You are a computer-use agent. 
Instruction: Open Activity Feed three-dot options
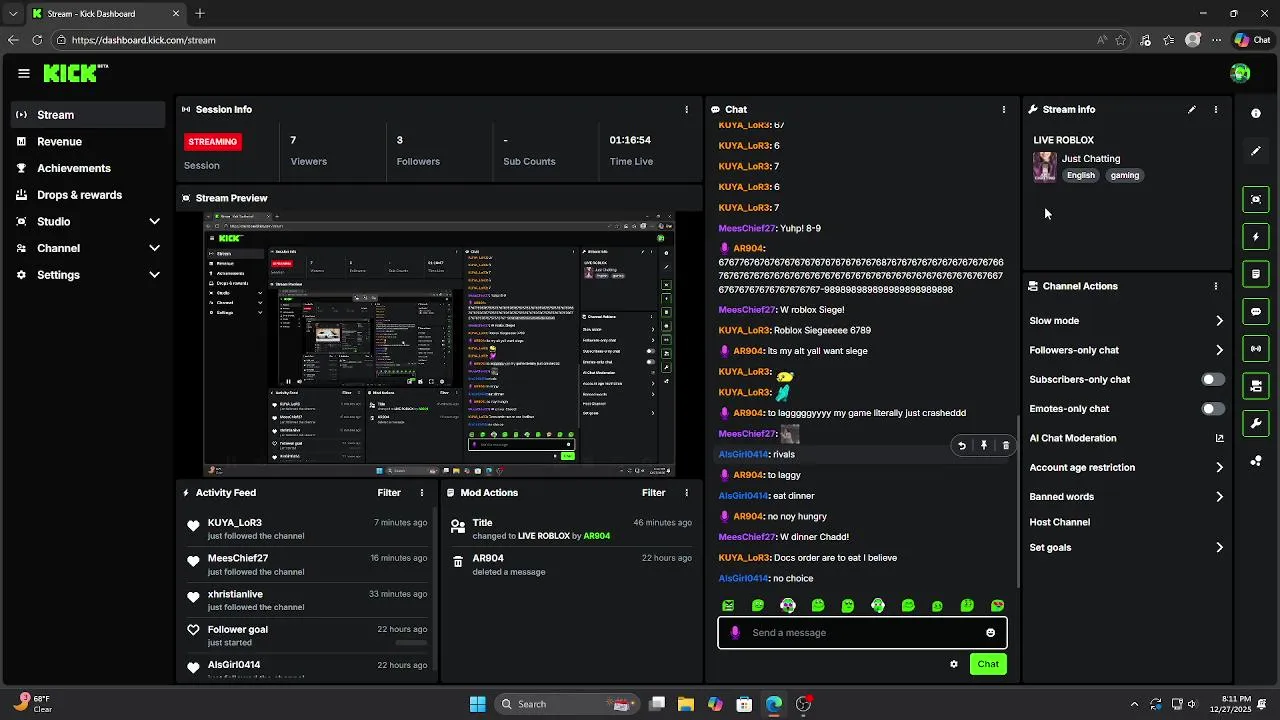[x=422, y=493]
